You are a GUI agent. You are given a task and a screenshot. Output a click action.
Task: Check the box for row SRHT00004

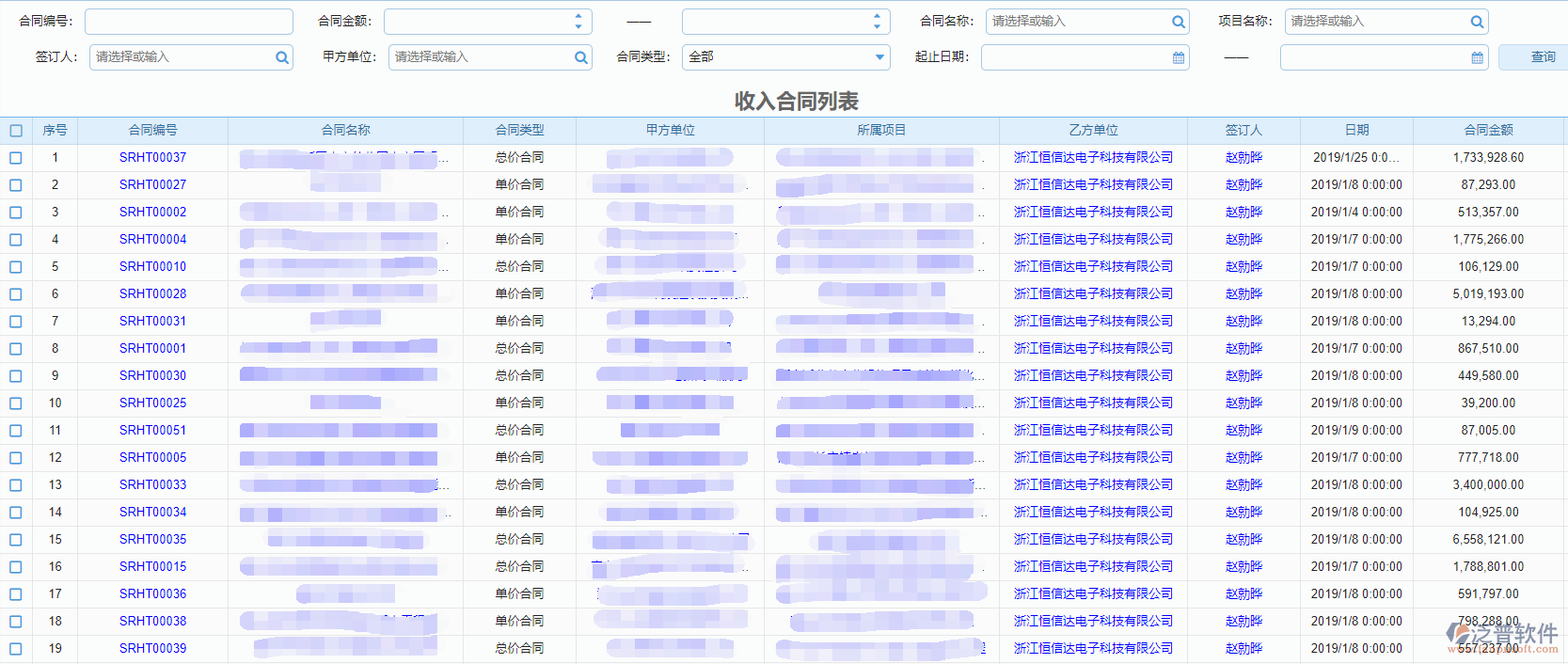(16, 240)
